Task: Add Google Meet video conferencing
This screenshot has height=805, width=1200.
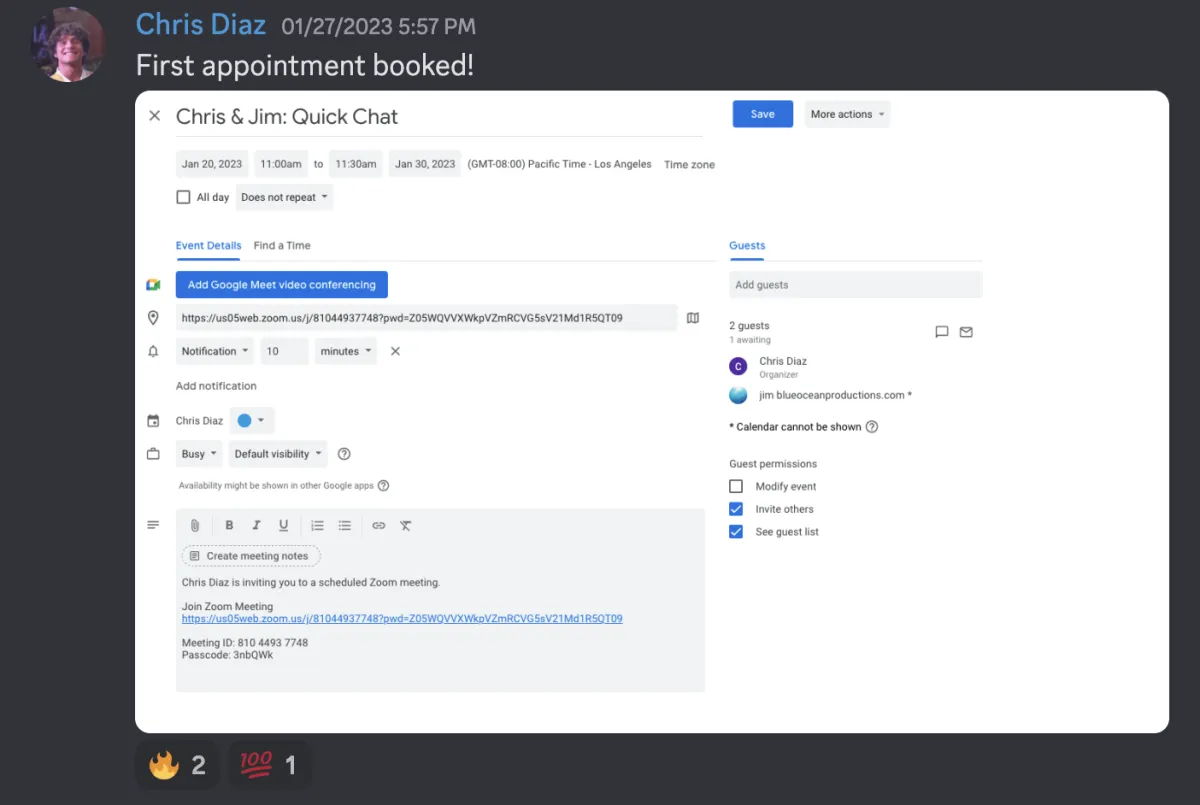Action: 282,285
